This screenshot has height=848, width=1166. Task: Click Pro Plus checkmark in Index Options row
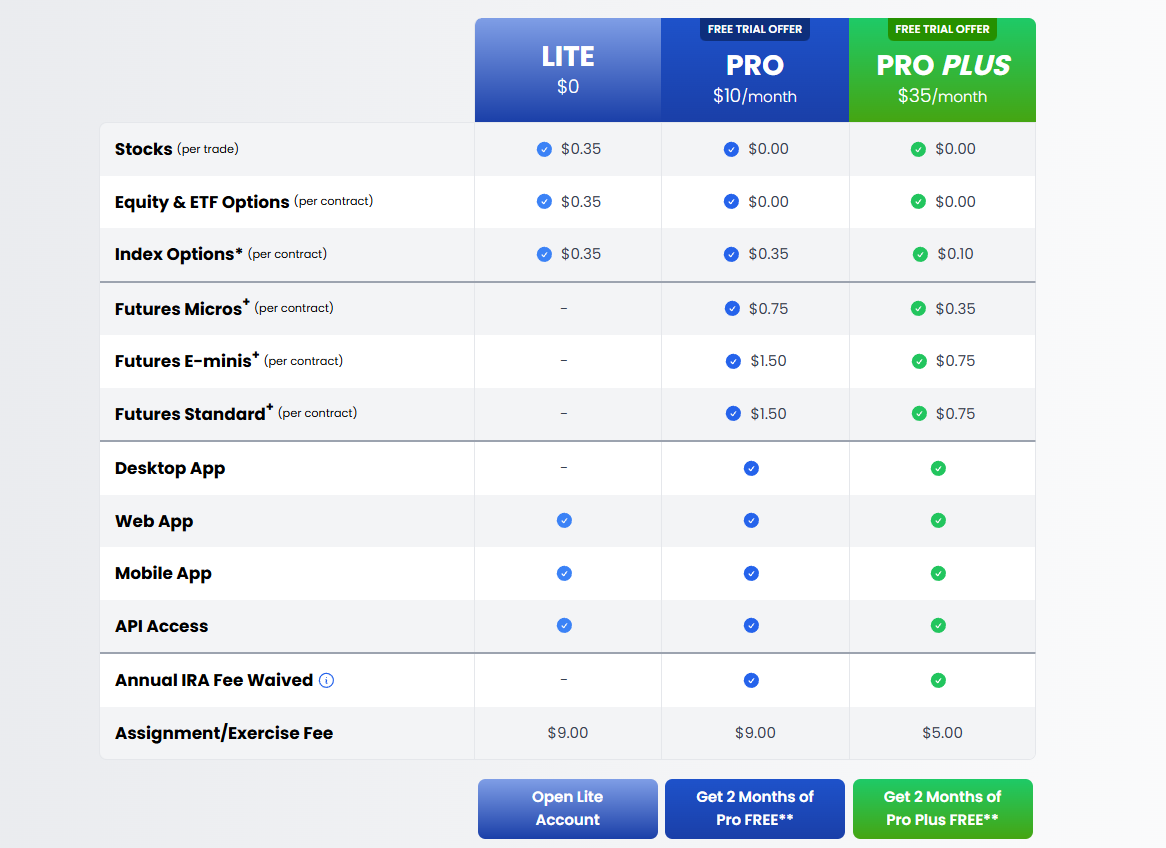tap(921, 254)
